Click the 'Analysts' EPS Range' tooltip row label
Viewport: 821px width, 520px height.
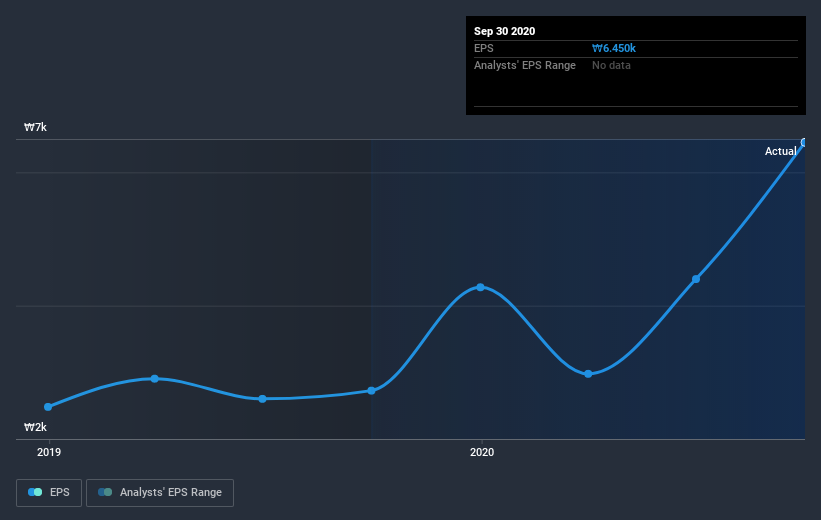(x=525, y=65)
